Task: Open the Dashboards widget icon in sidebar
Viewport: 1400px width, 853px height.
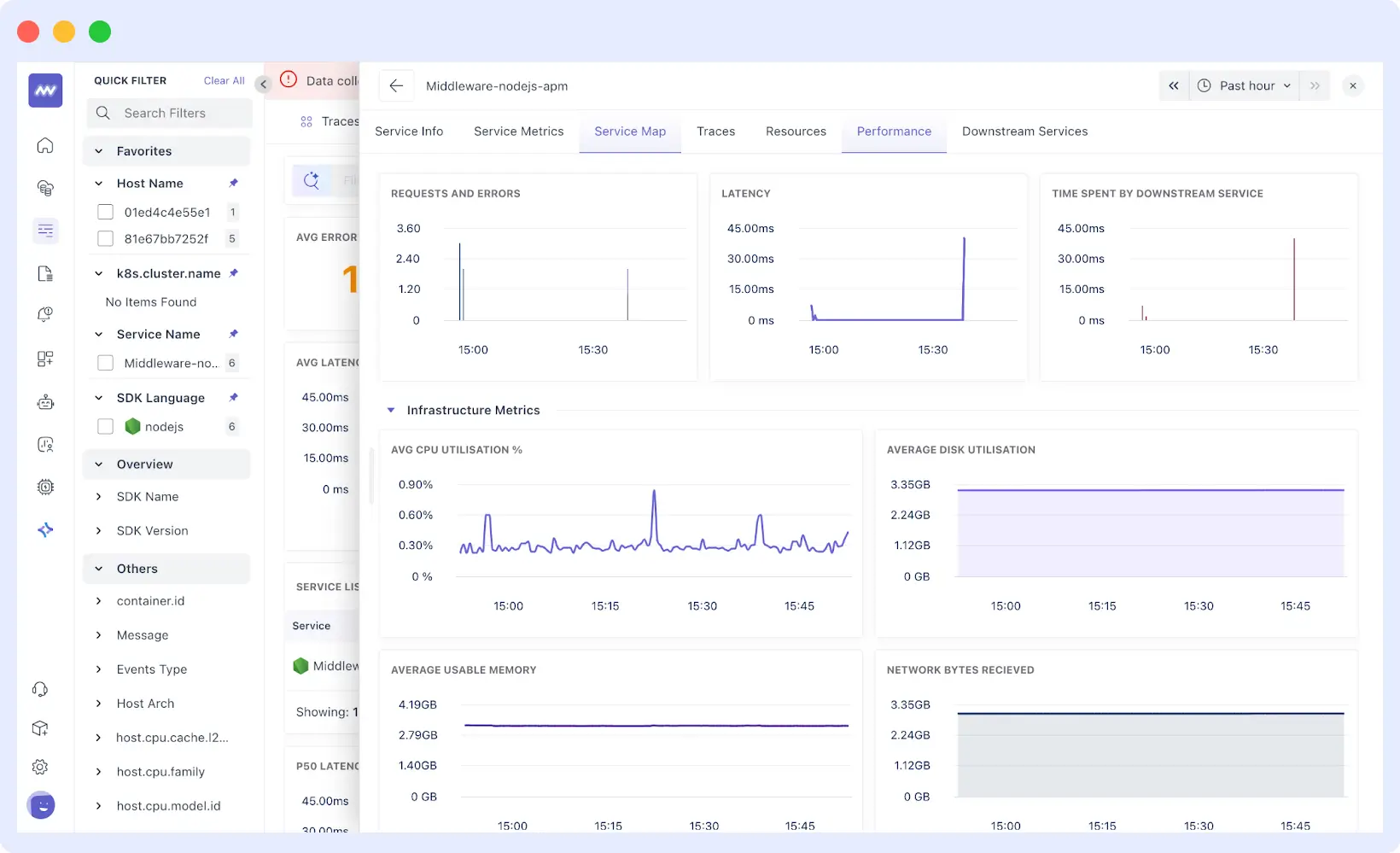Action: [44, 359]
